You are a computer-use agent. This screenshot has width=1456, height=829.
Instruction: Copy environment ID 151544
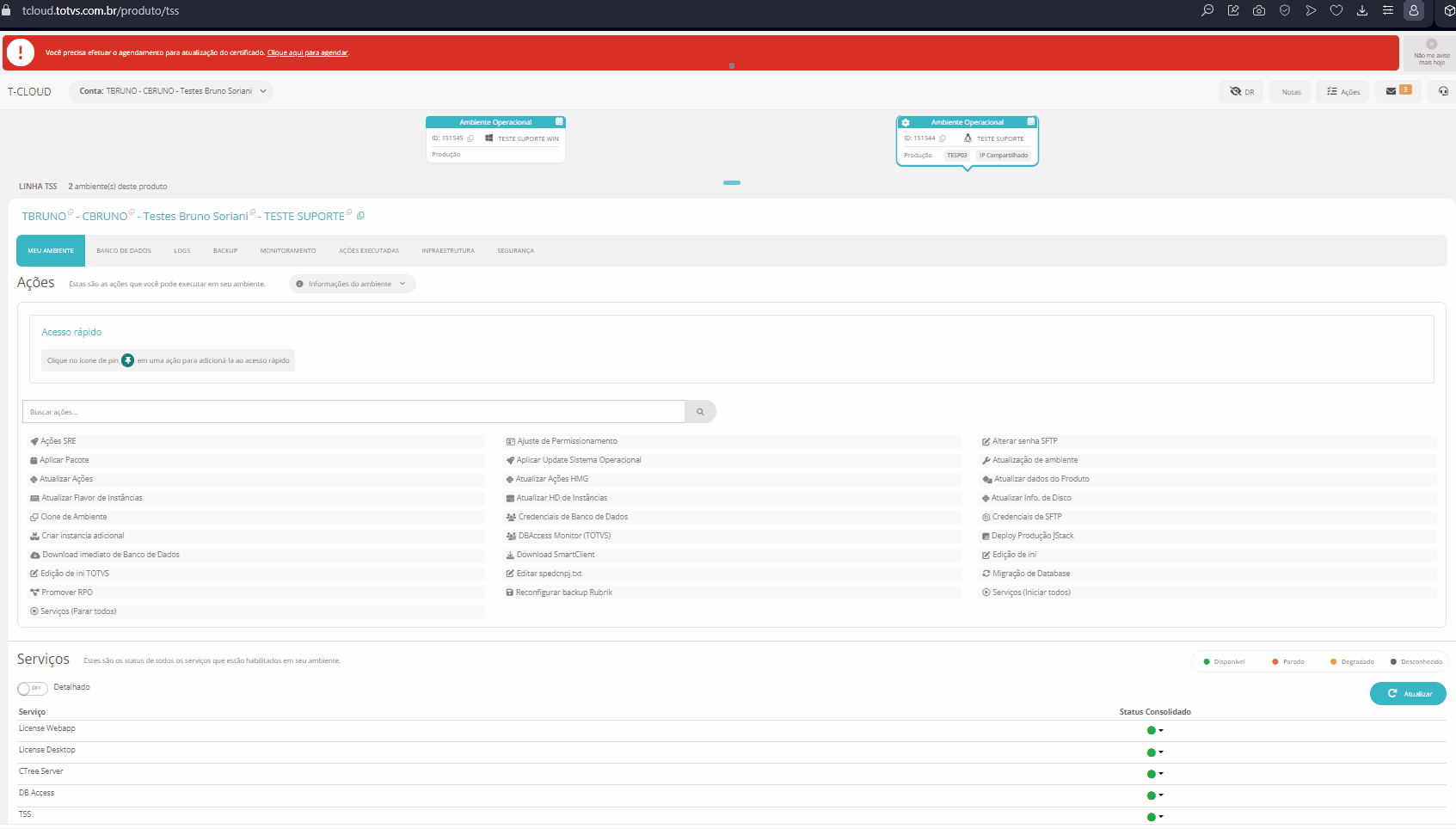(943, 138)
